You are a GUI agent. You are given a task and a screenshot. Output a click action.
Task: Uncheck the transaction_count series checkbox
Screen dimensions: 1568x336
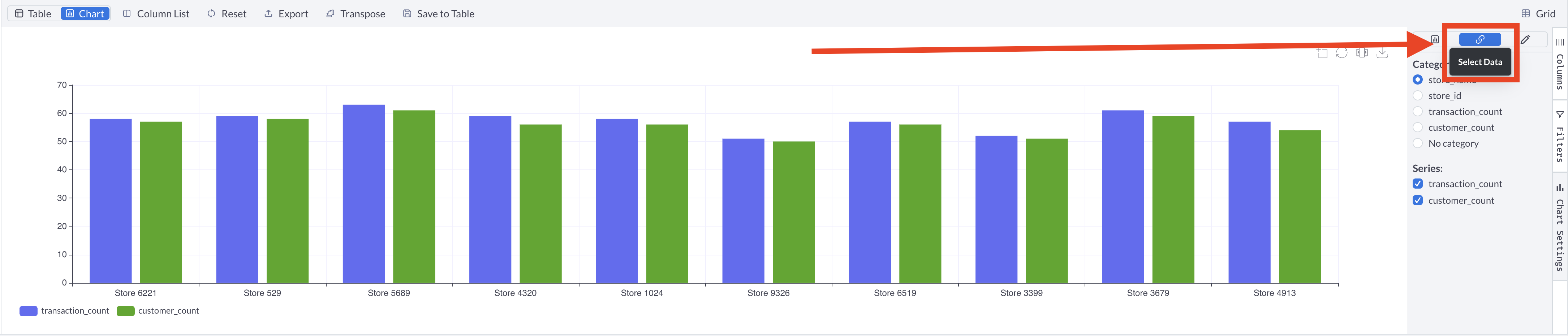click(1418, 184)
